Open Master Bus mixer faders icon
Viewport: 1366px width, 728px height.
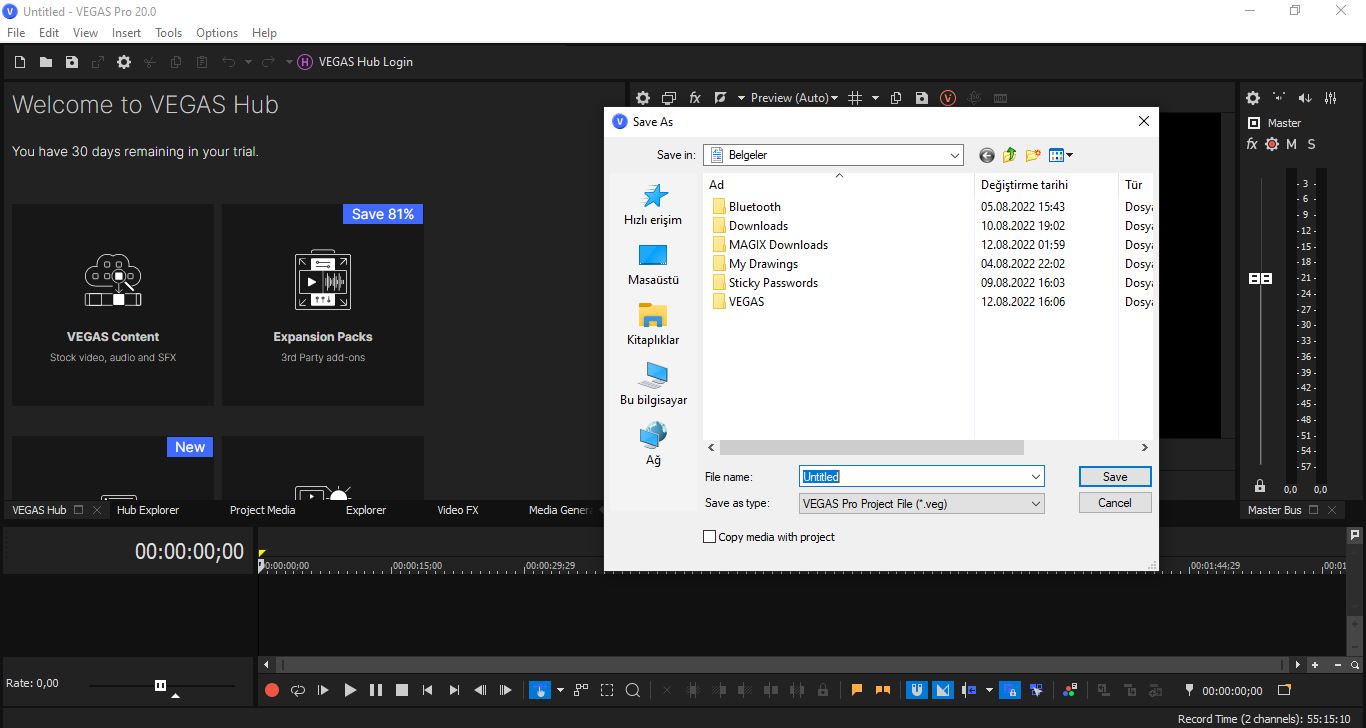coord(1331,98)
